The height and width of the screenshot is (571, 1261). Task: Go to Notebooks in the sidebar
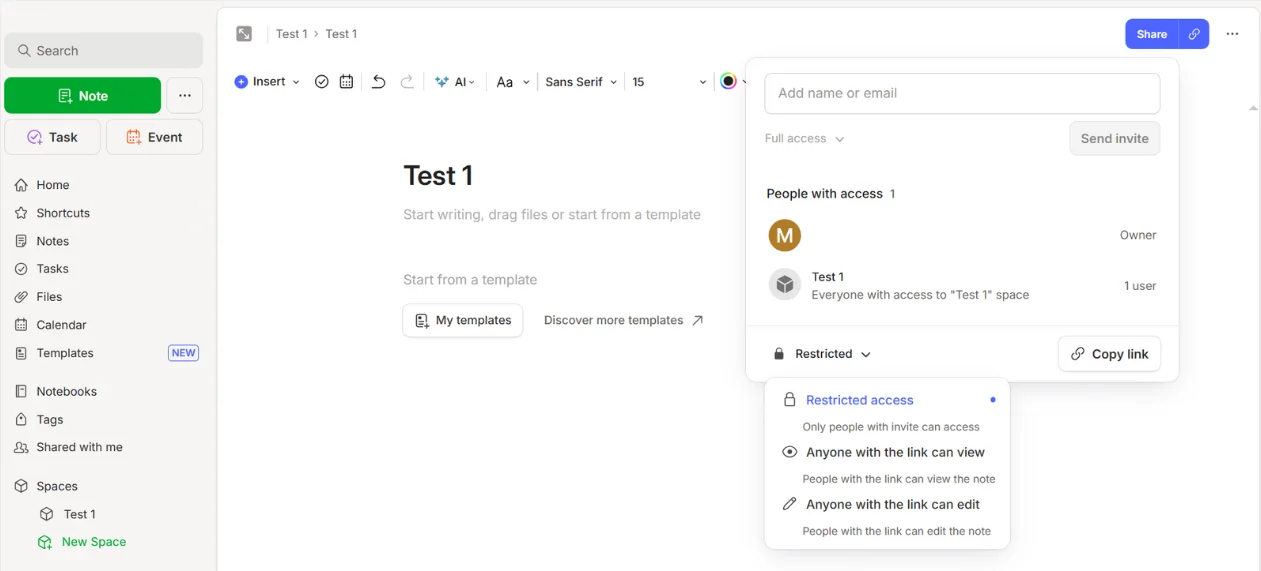(66, 391)
